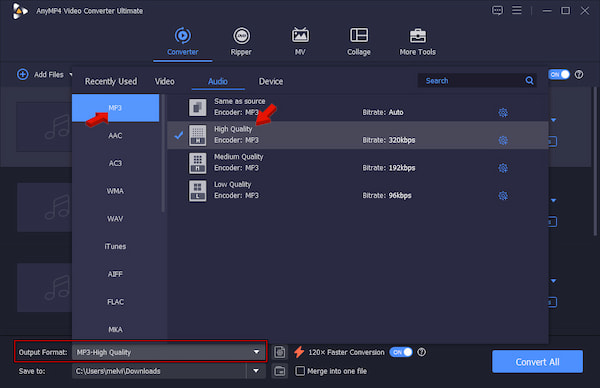Select iTunes in format list
Viewport: 600px width, 388px height.
(115, 246)
